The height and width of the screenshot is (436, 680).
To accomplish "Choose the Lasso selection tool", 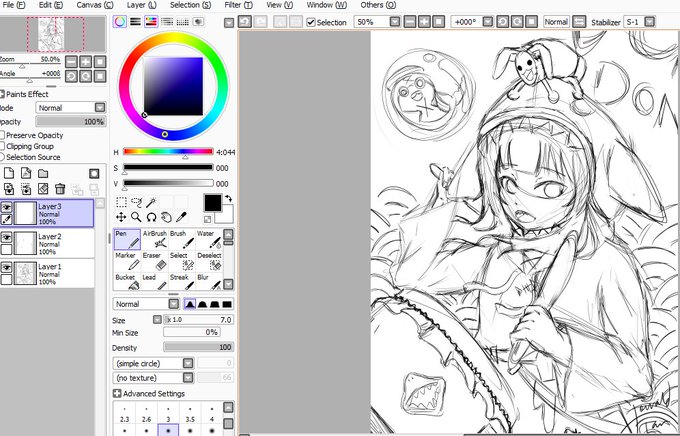I will tap(136, 202).
